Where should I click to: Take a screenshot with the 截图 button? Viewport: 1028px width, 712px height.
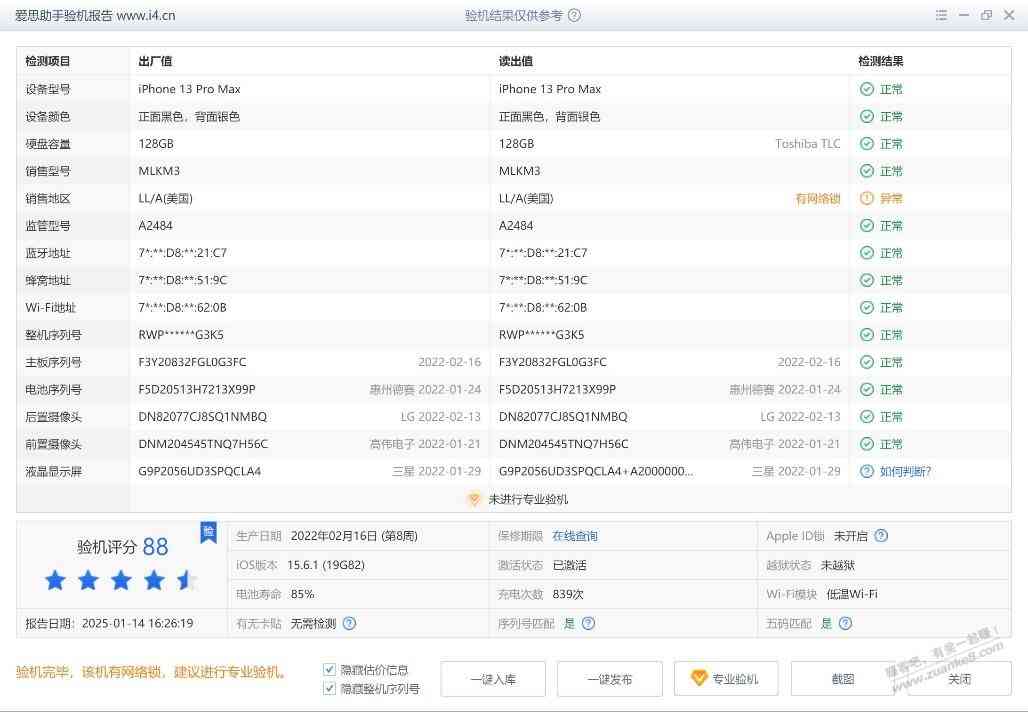(842, 679)
